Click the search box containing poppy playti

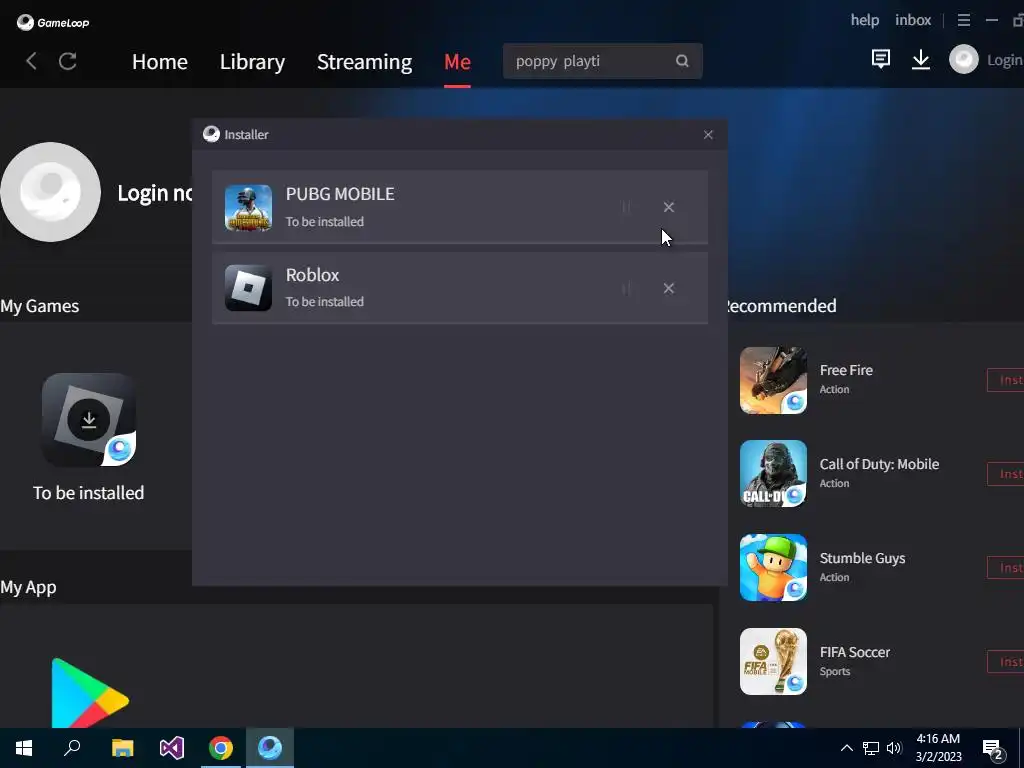(x=602, y=61)
